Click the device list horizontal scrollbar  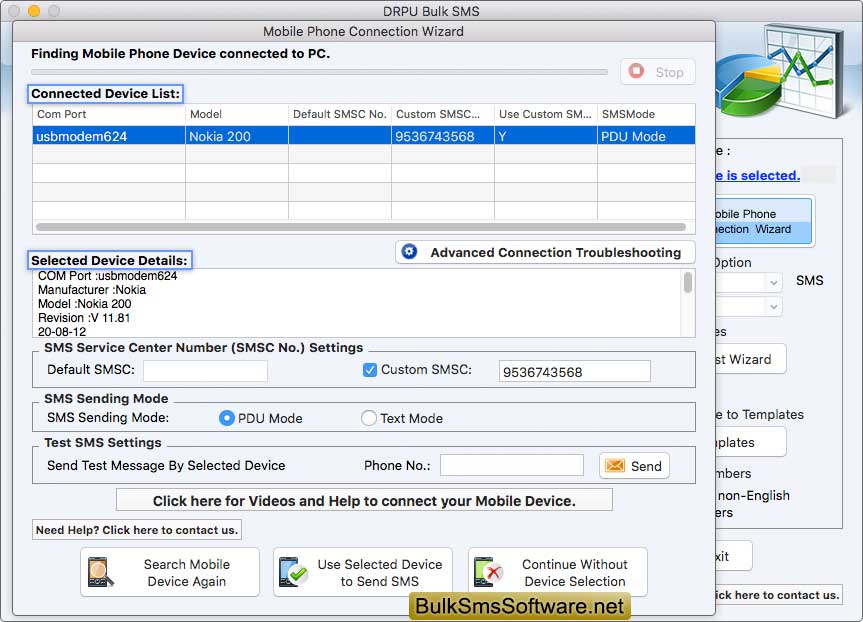tap(361, 227)
